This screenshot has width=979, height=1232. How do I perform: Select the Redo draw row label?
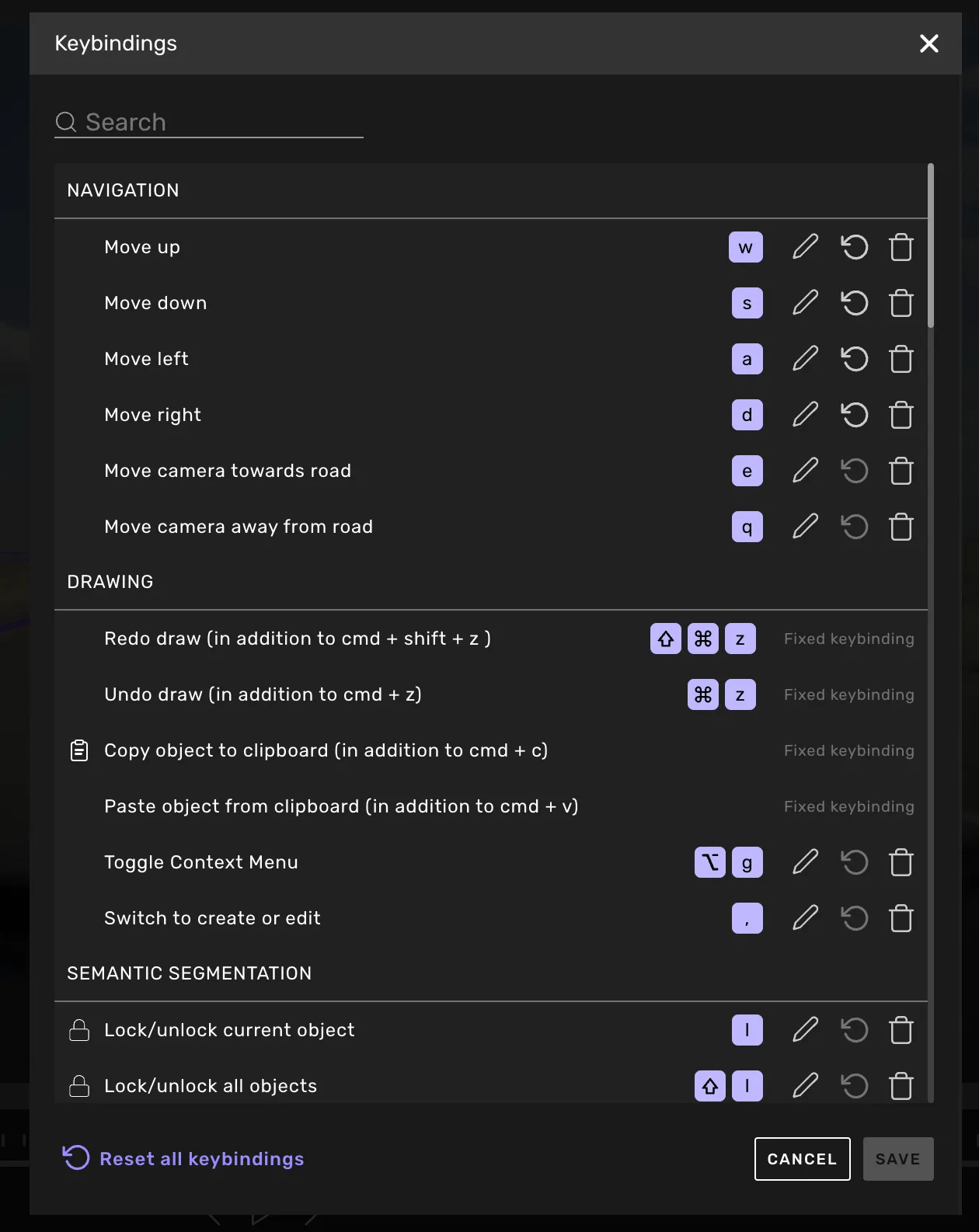click(298, 639)
